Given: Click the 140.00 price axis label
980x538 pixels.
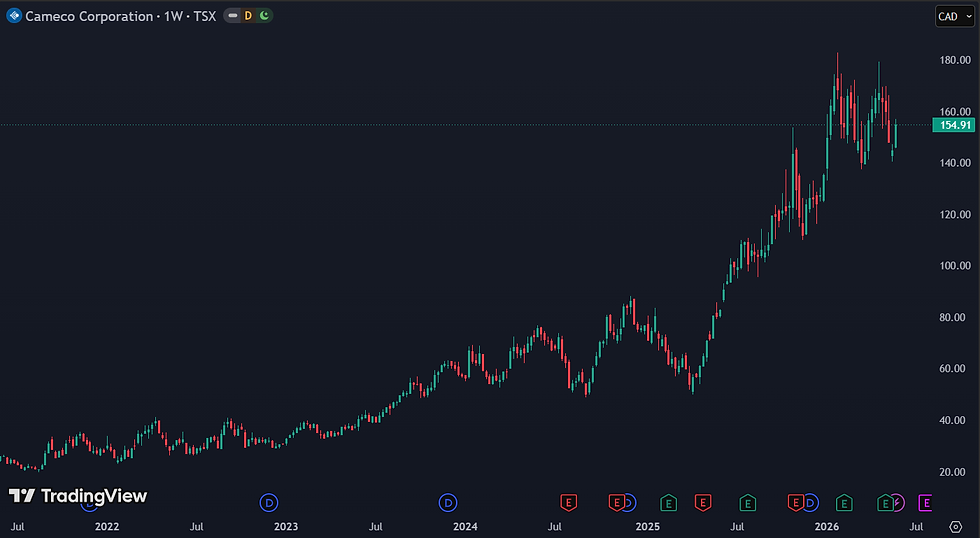Looking at the screenshot, I should tap(955, 162).
